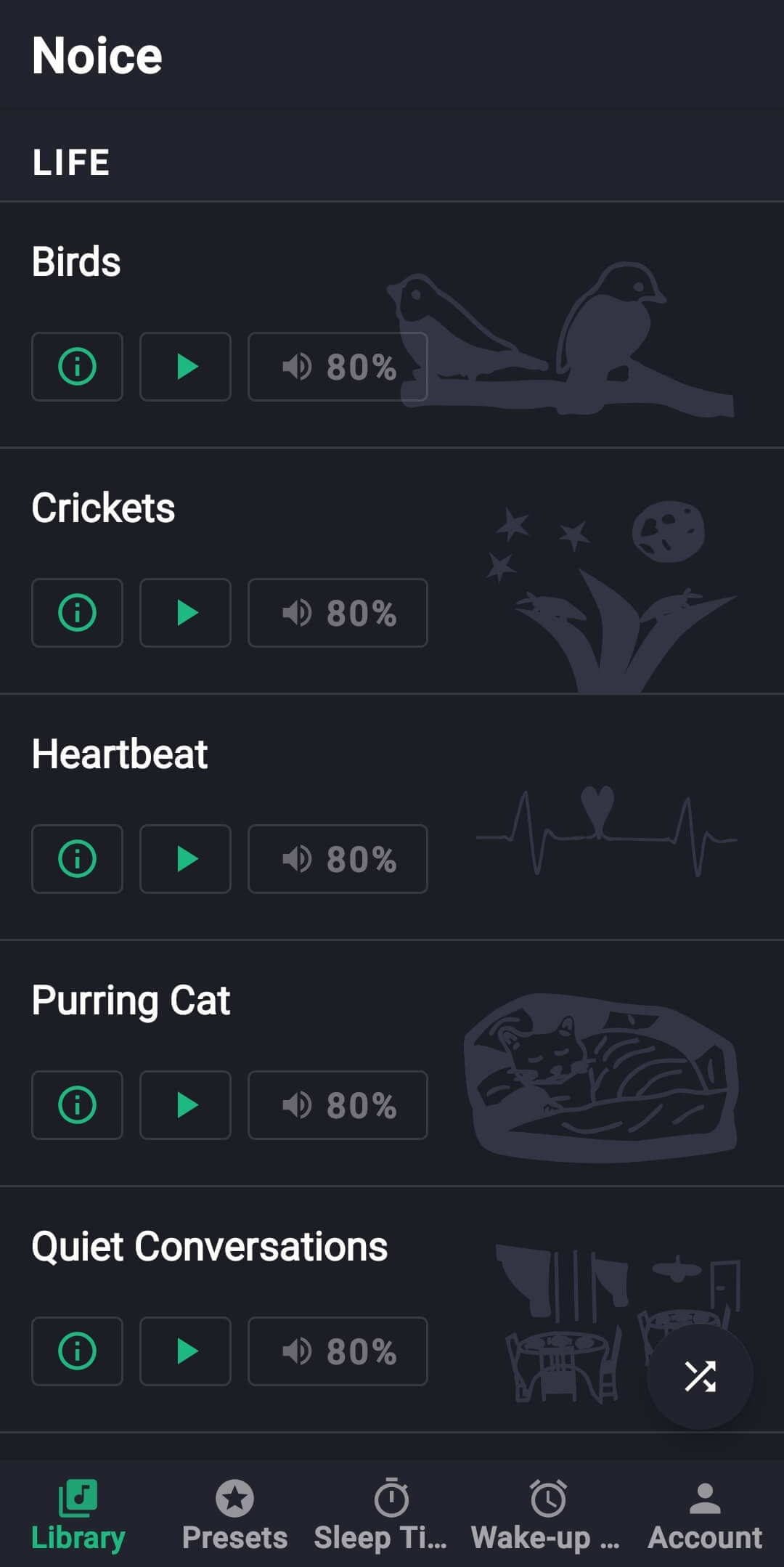
Task: Open info for Birds sound
Action: click(x=77, y=367)
